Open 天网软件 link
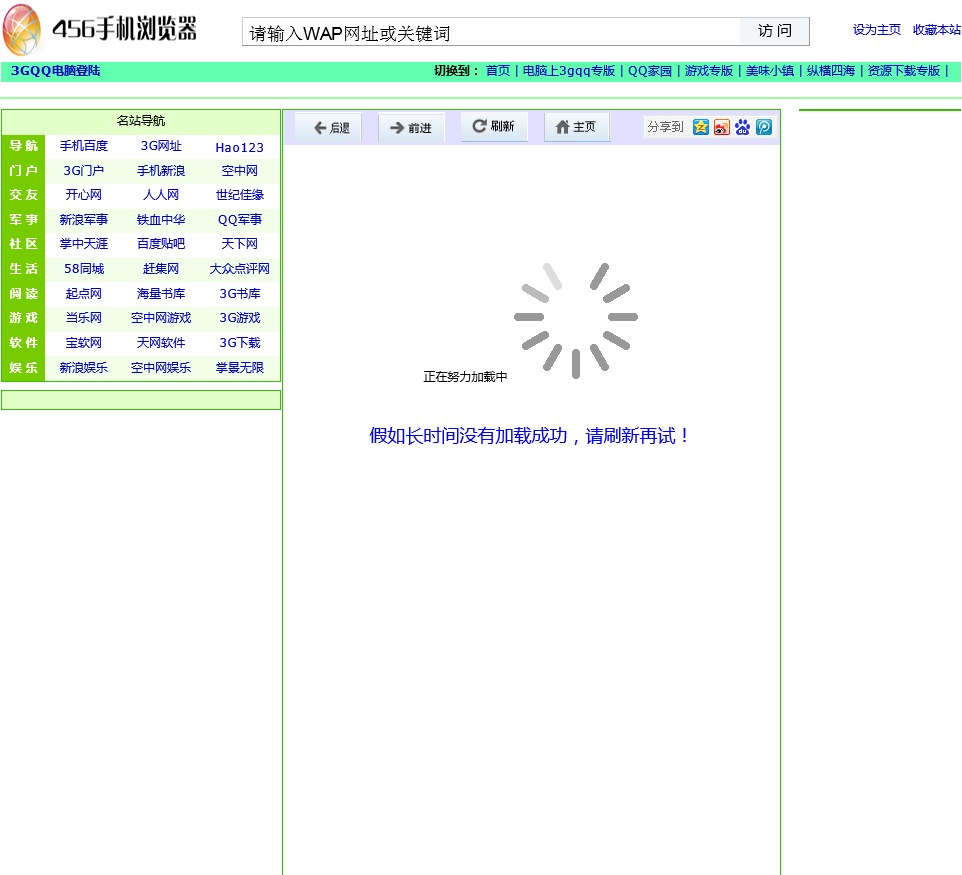962x875 pixels. [161, 343]
